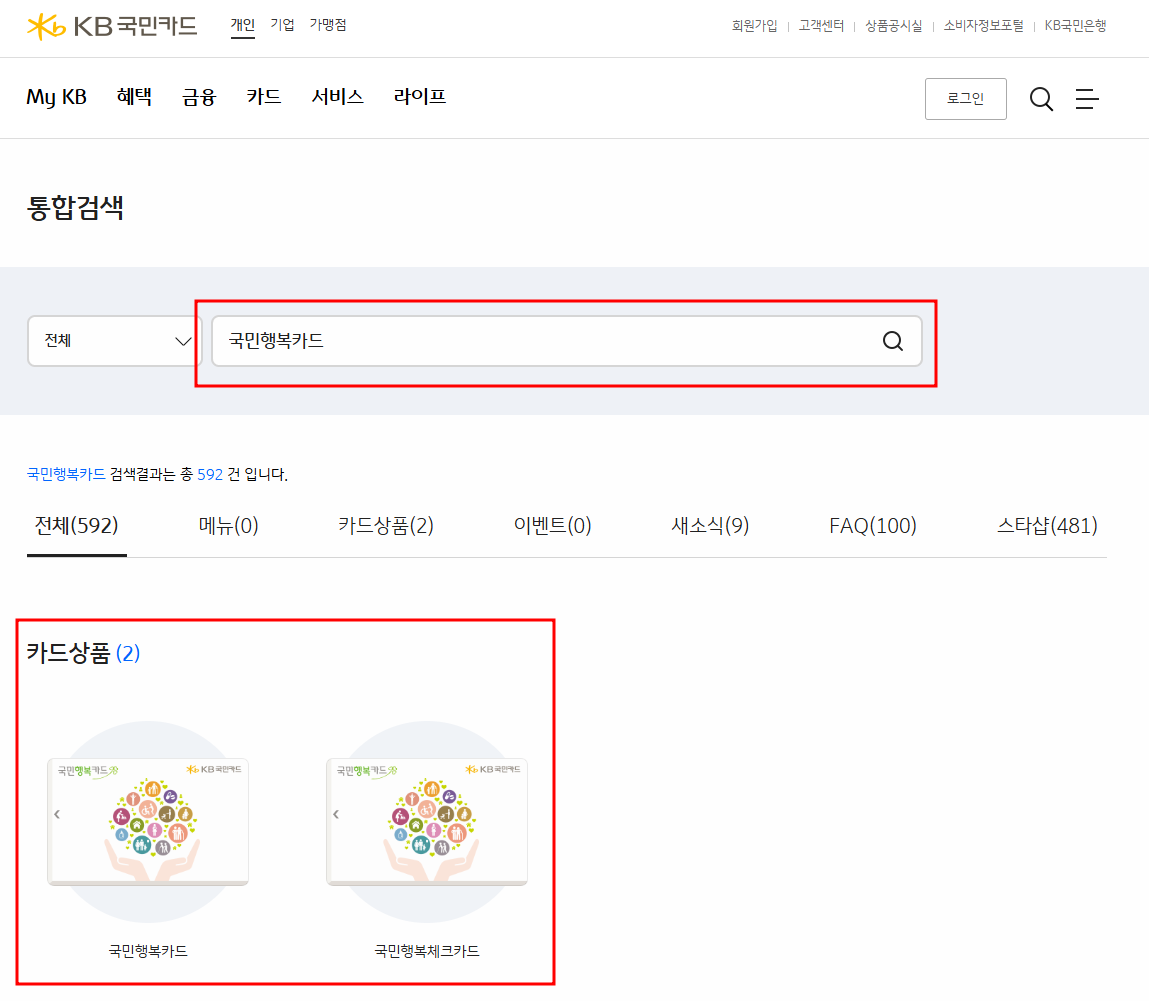Open the hamburger menu in the top bar

1087,98
